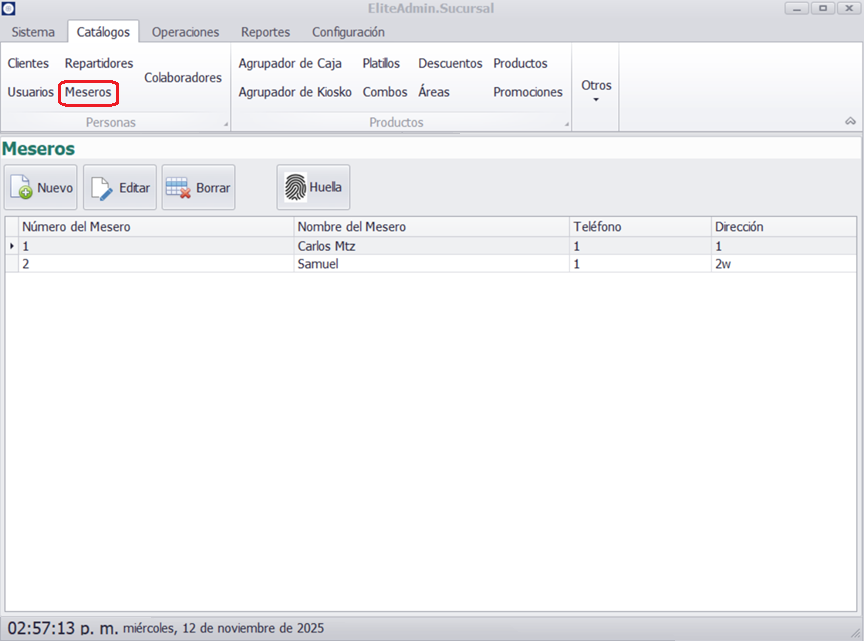The image size is (864, 641).
Task: Collapse the ribbon using the arrow icon
Action: coord(850,121)
